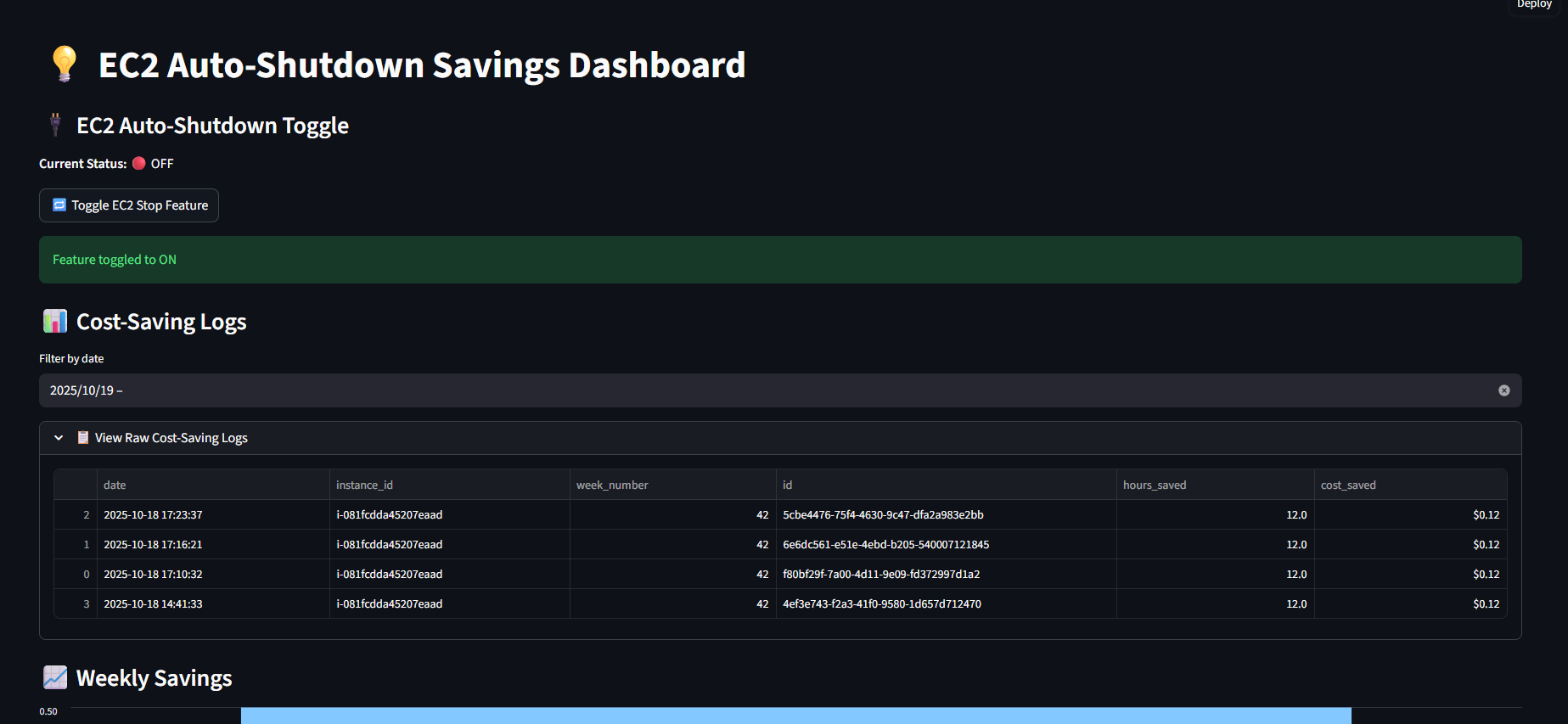Click the bar chart icon beside Cost-Saving Logs
The width and height of the screenshot is (1568, 724).
(x=55, y=321)
